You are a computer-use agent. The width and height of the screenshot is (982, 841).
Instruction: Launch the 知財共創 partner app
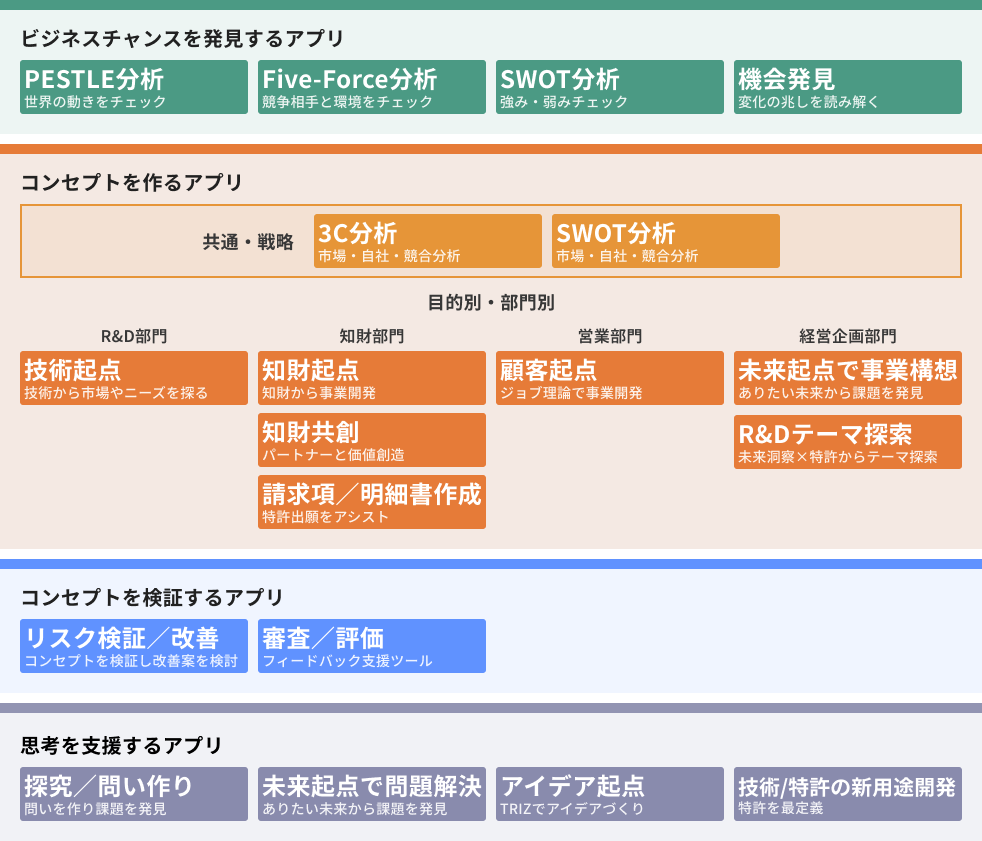pos(372,440)
